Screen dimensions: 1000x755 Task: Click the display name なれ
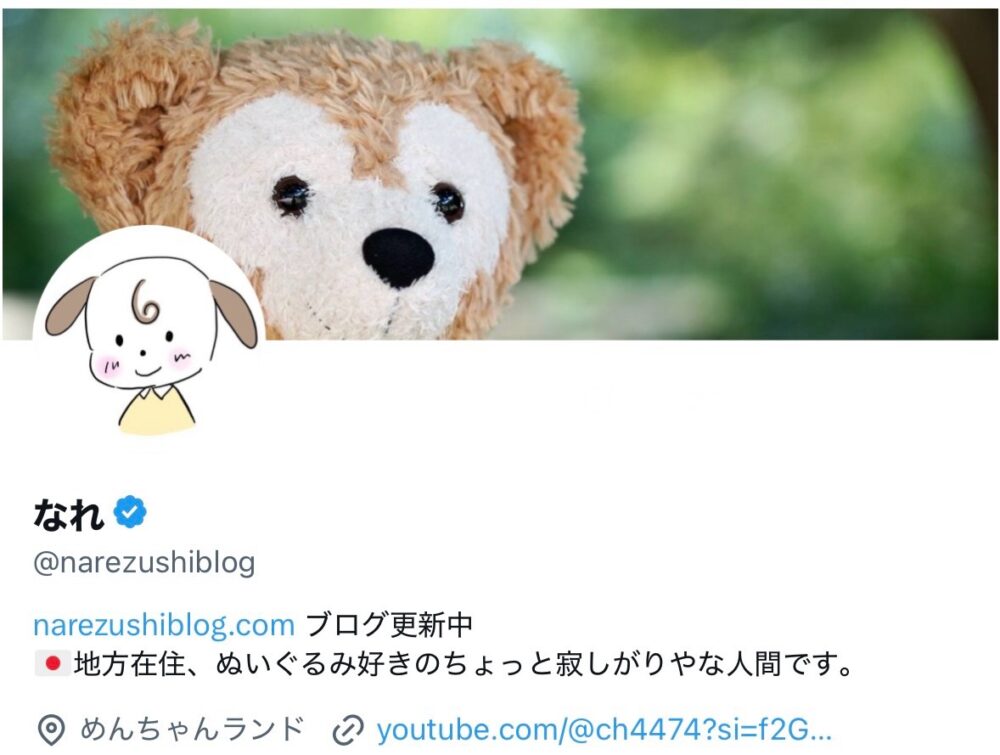coord(69,514)
